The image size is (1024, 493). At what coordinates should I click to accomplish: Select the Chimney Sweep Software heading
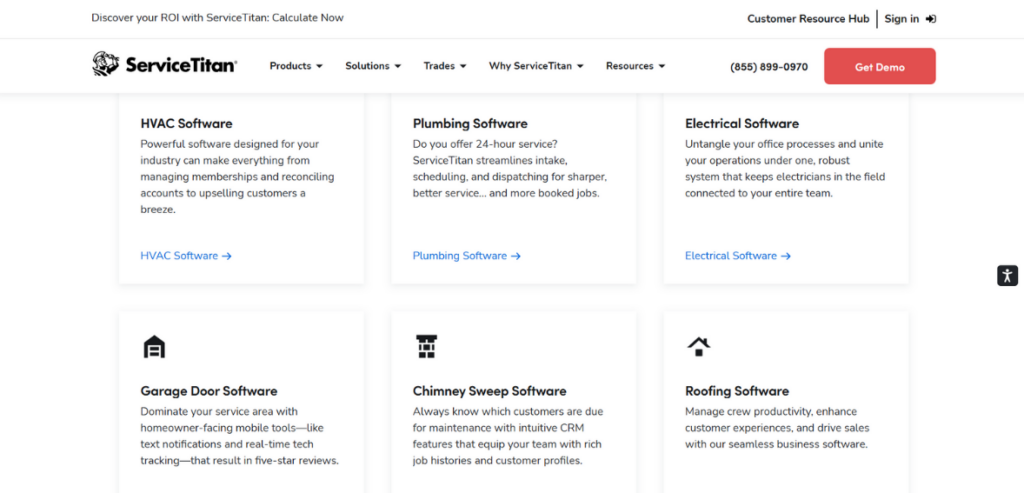click(490, 391)
